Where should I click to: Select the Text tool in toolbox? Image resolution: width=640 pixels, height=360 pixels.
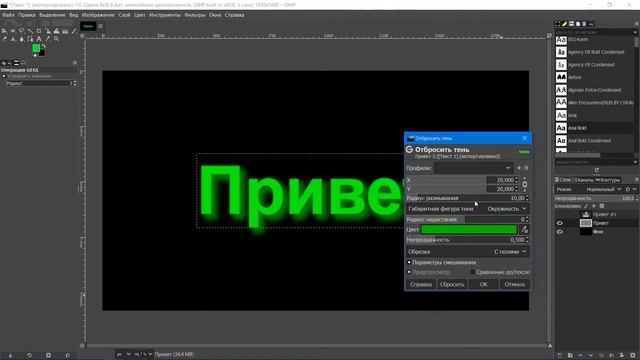(x=39, y=39)
